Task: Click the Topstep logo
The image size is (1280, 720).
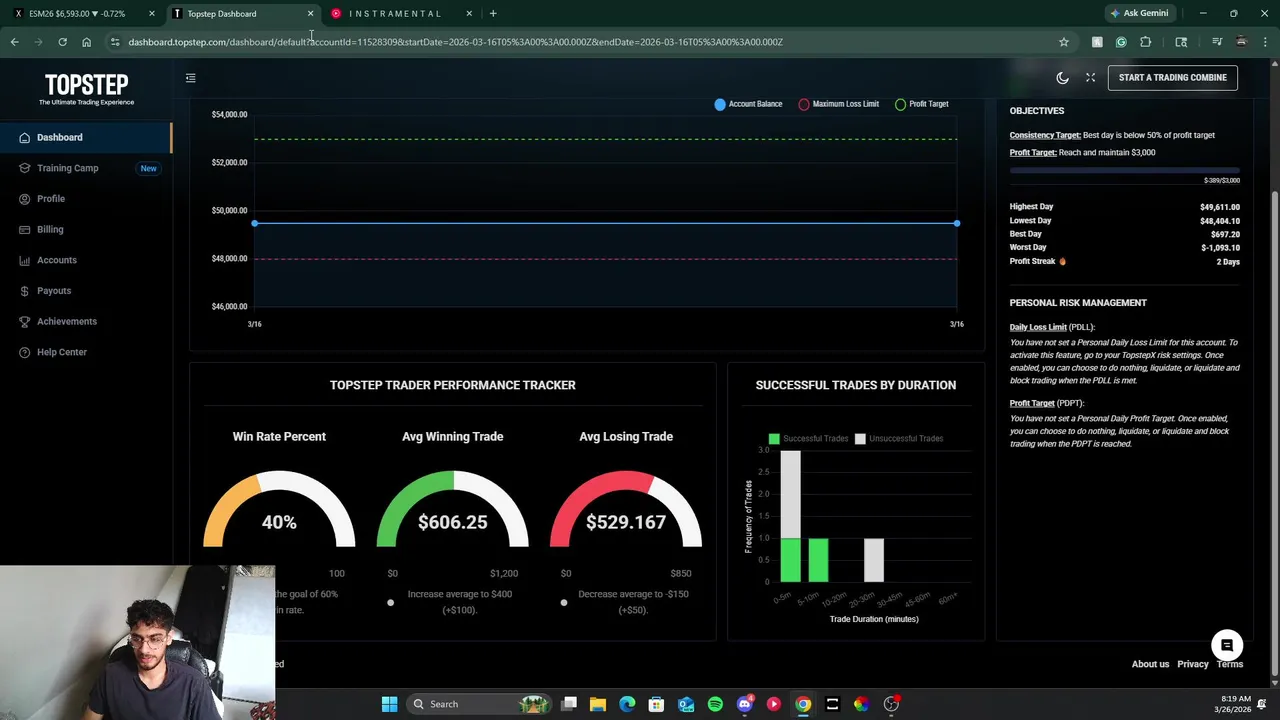Action: [x=86, y=88]
